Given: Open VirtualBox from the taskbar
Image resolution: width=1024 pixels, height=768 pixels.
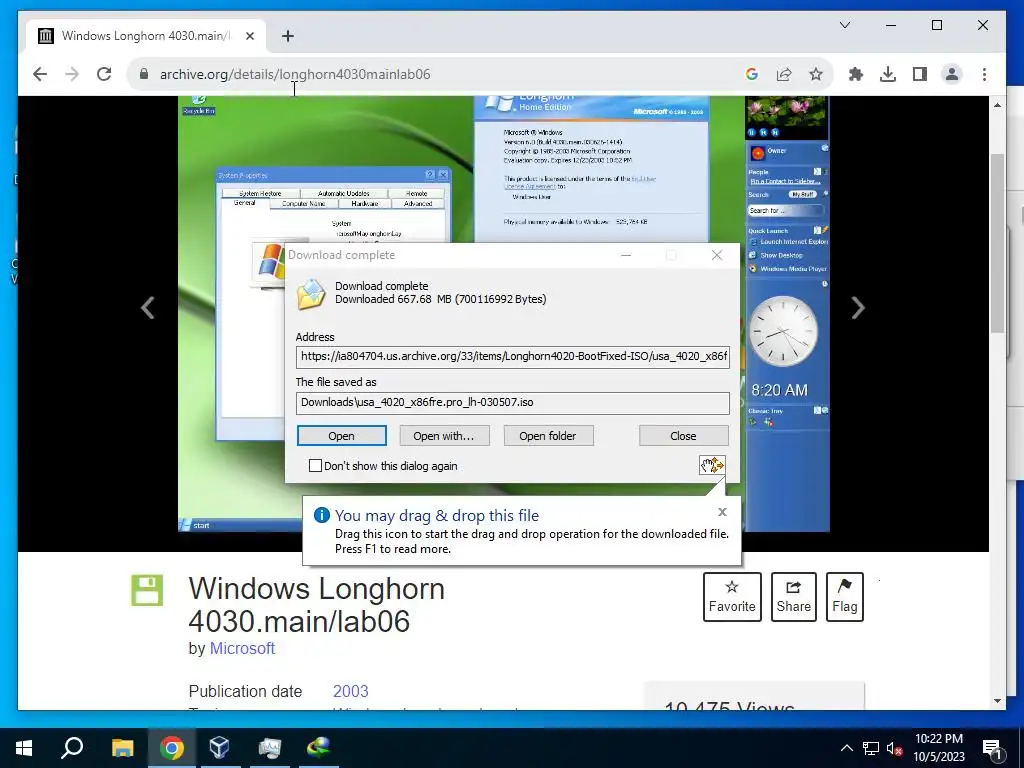Looking at the screenshot, I should click(219, 748).
